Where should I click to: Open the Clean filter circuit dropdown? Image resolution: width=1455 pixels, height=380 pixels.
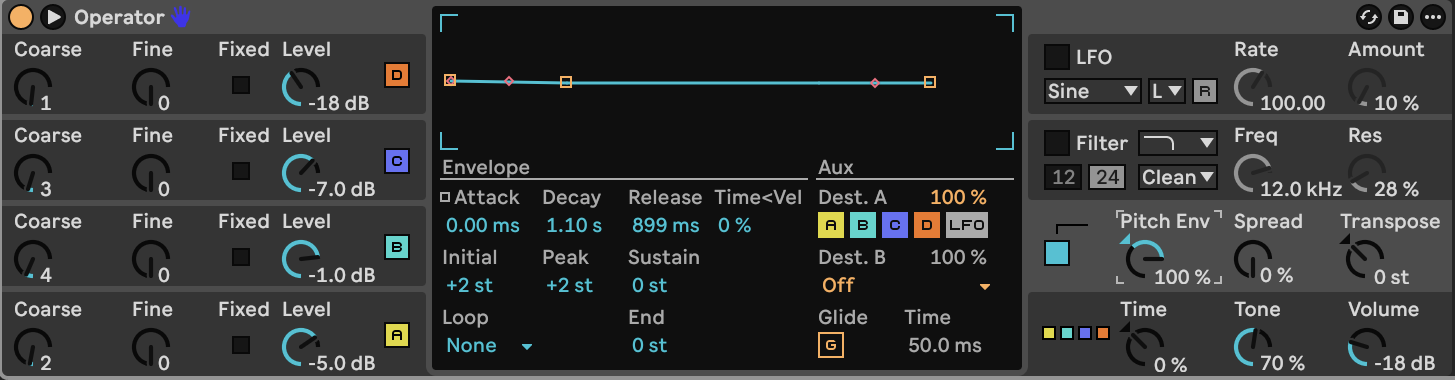point(1178,178)
